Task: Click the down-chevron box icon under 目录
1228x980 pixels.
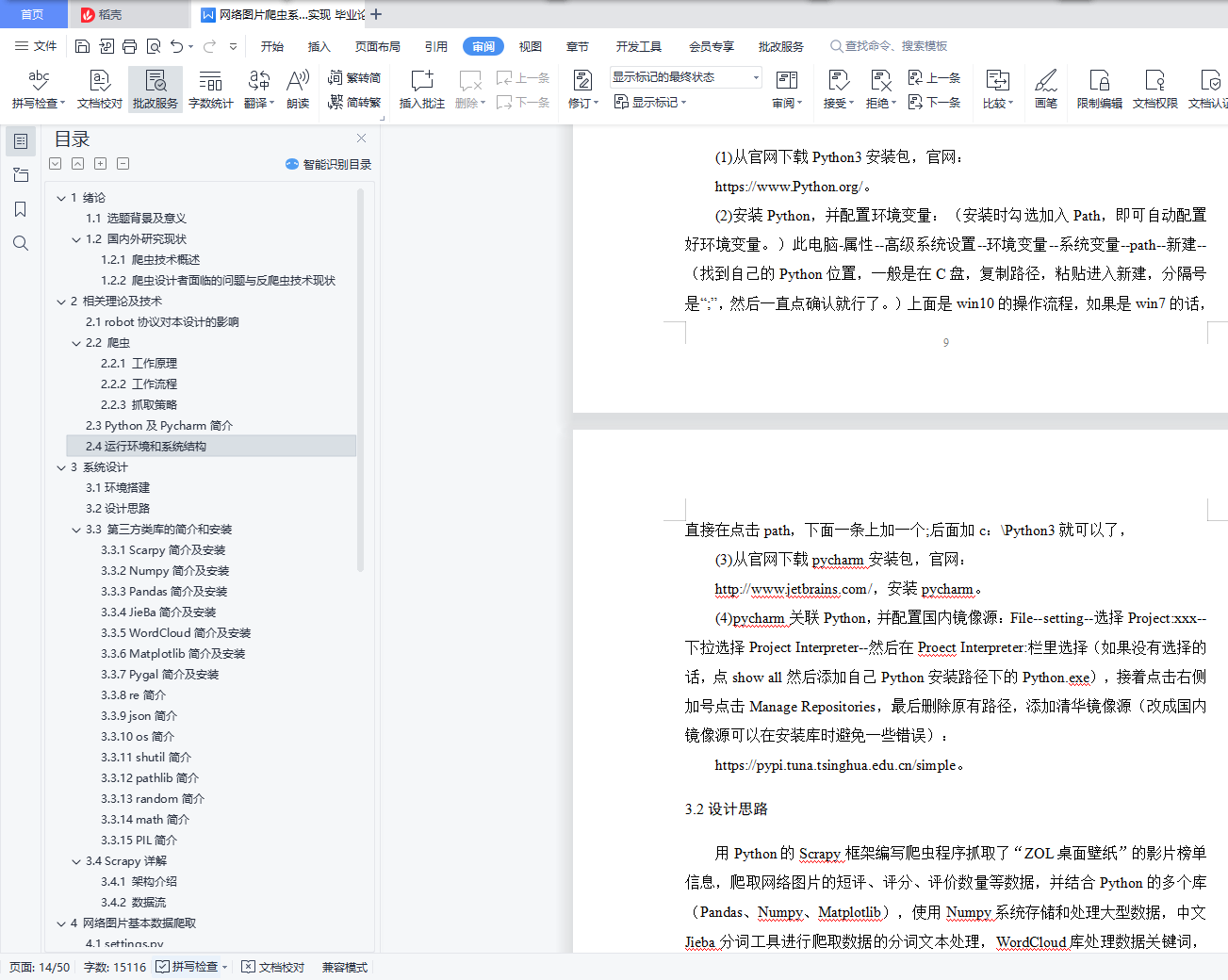Action: (56, 164)
